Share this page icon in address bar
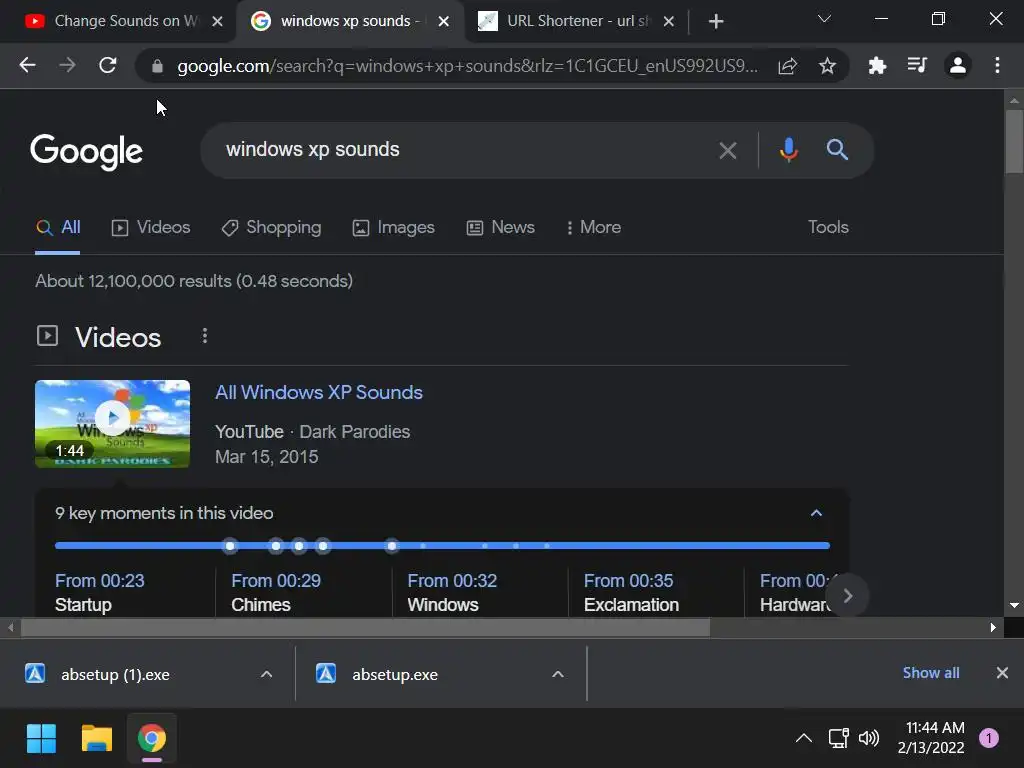 [788, 65]
